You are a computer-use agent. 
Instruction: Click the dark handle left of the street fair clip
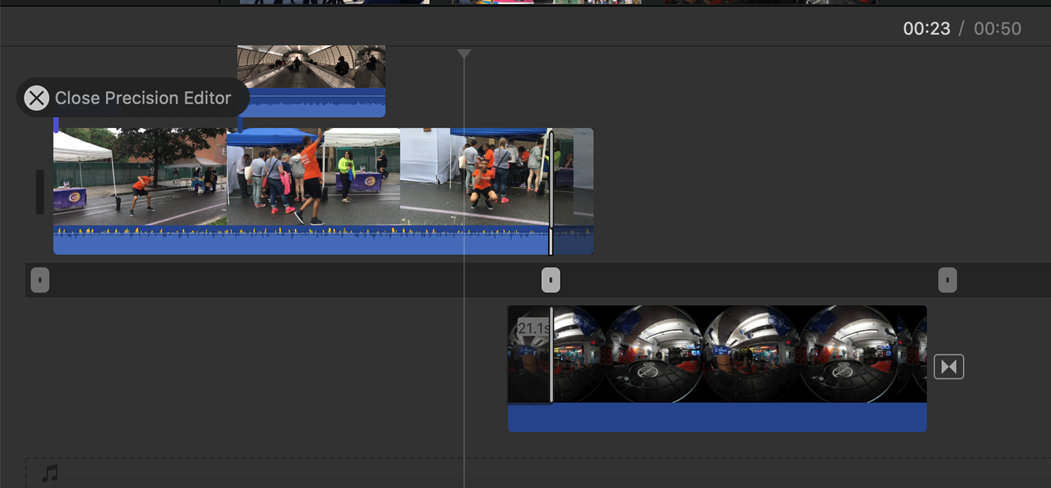click(40, 192)
